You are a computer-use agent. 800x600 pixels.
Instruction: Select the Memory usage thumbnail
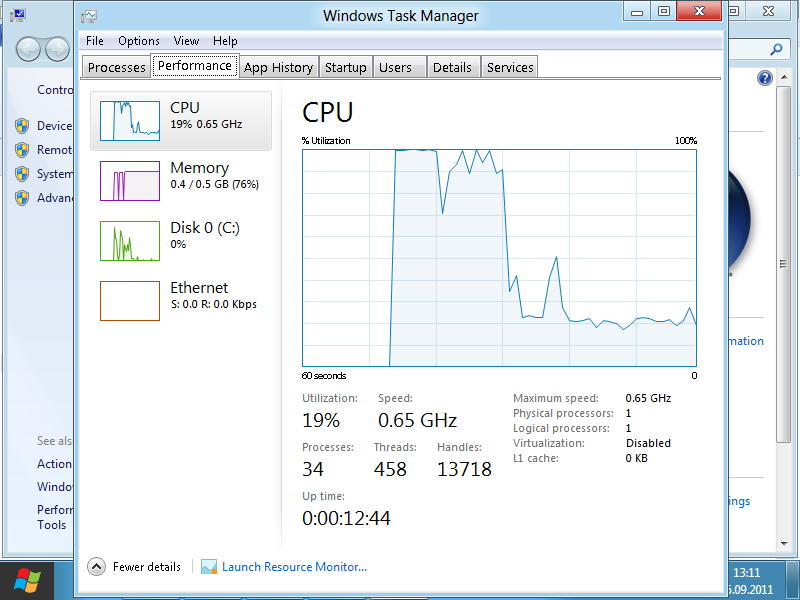pyautogui.click(x=130, y=181)
